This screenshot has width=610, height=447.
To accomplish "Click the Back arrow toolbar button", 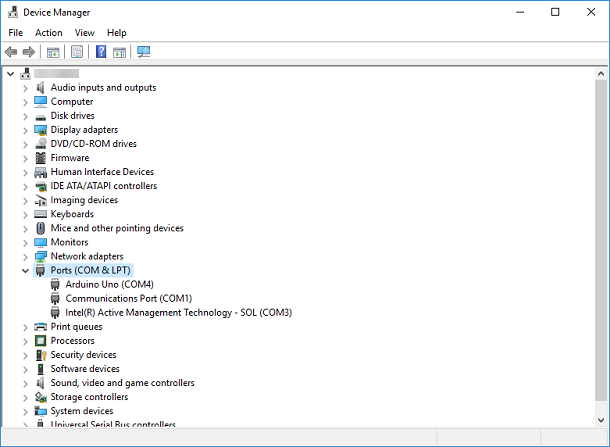I will click(x=11, y=52).
